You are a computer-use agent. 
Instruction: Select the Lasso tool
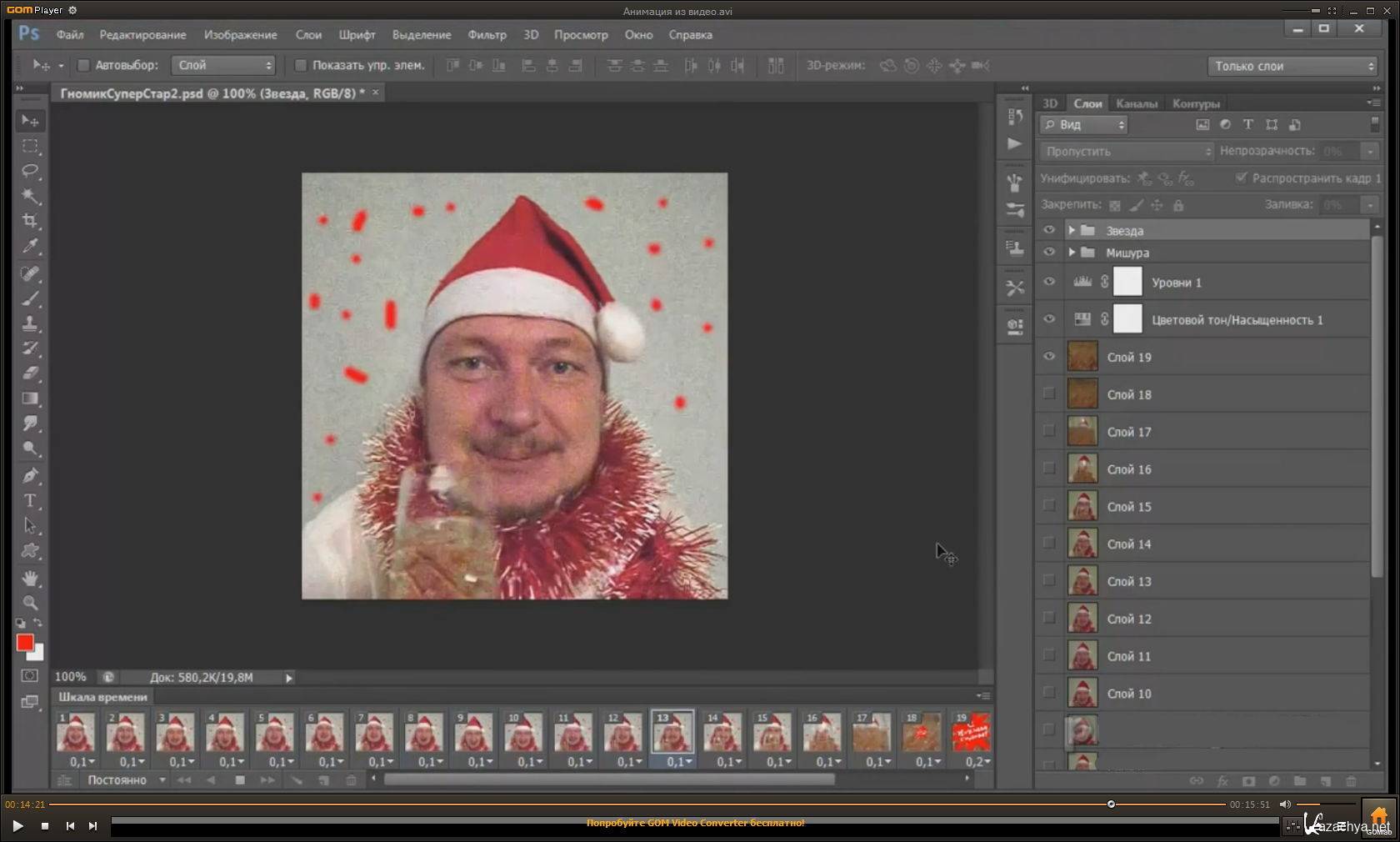[31, 171]
